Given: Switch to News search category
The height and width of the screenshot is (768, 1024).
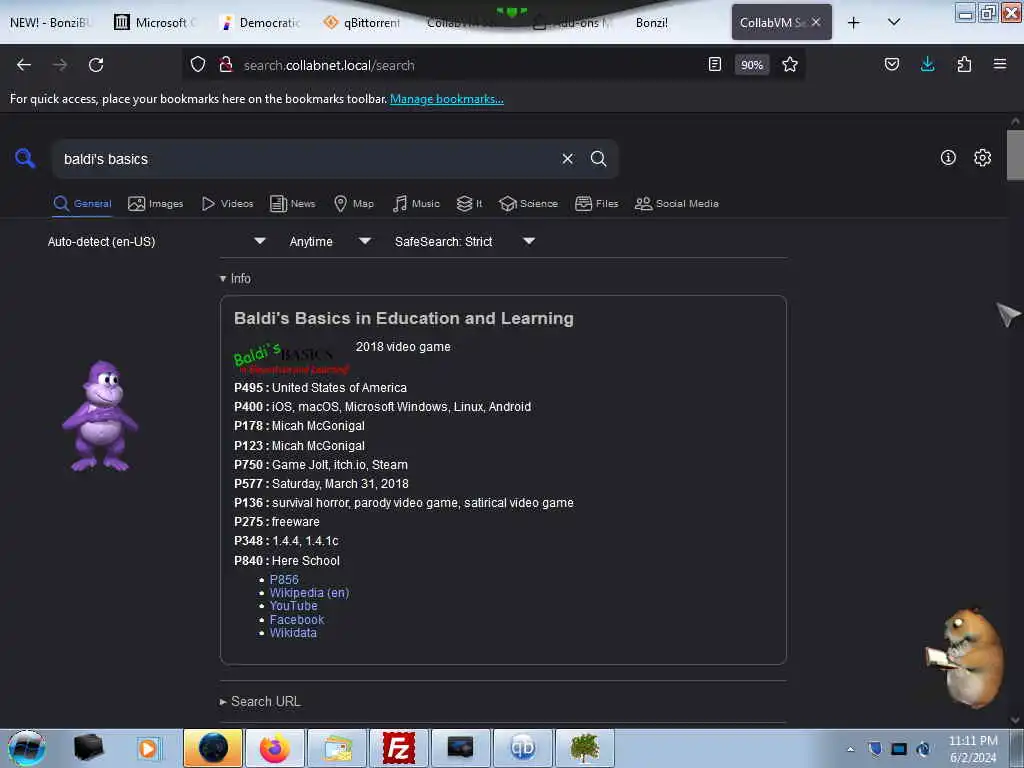Looking at the screenshot, I should coord(293,204).
